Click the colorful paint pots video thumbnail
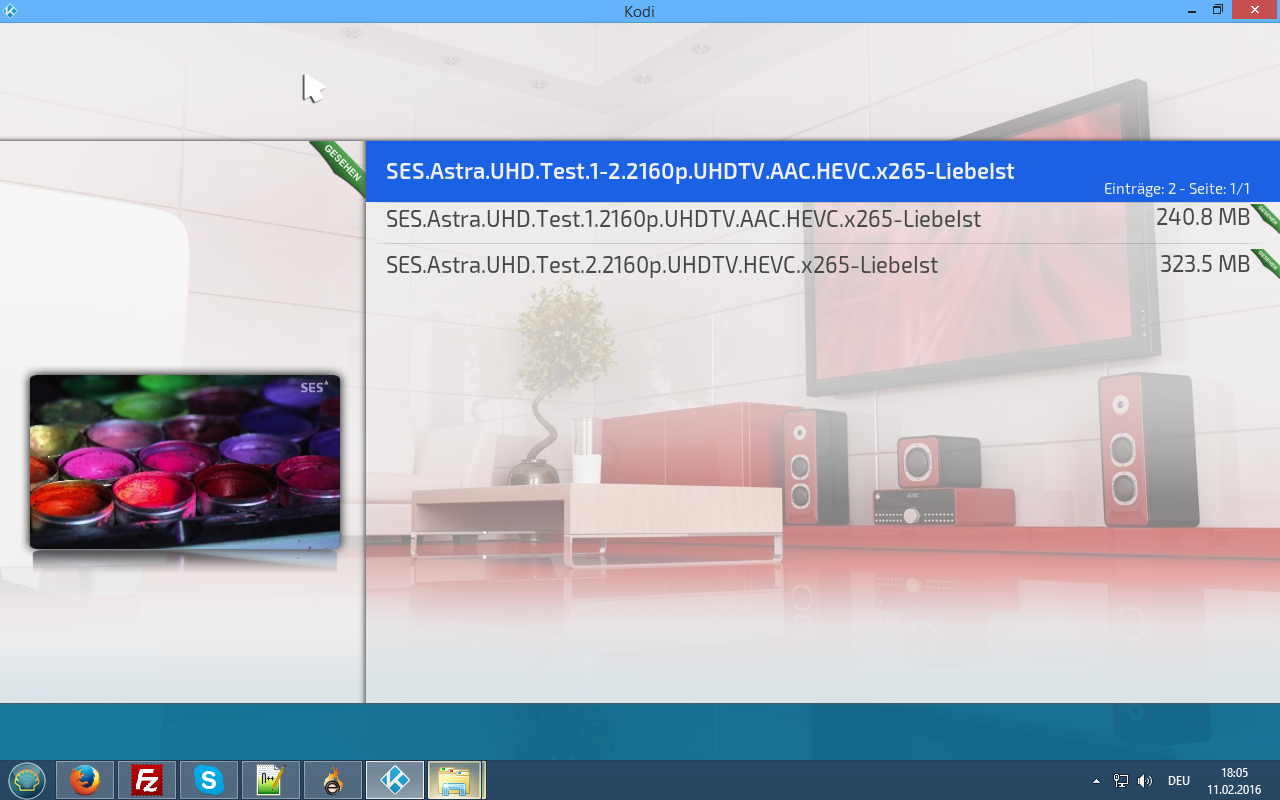1280x800 pixels. pos(185,461)
